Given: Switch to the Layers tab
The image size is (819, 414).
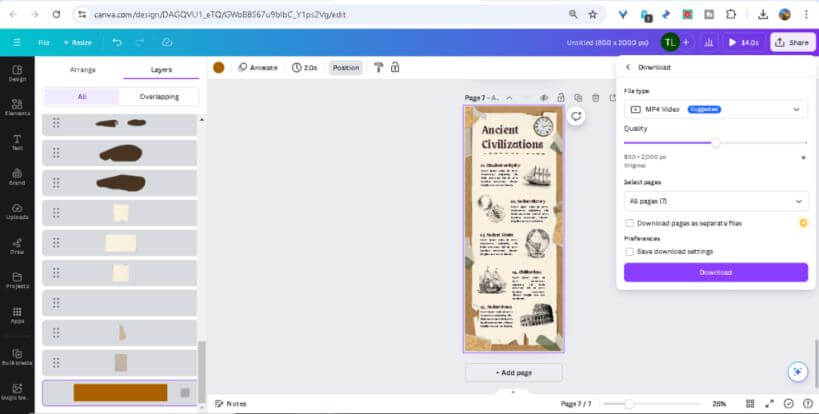Looking at the screenshot, I should (x=161, y=69).
